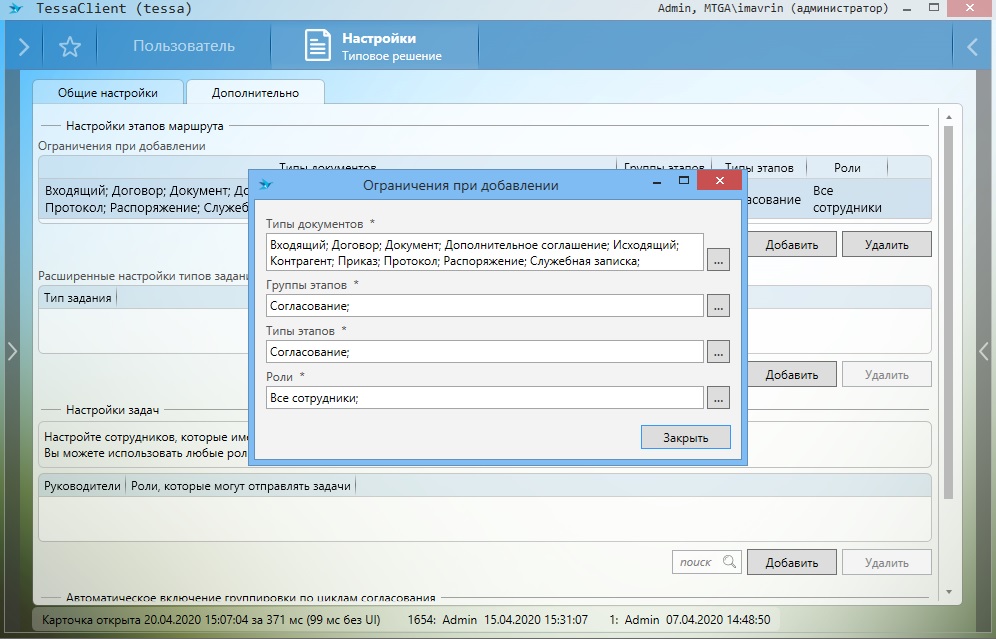
Task: Click Добавить button next to the search box
Action: (791, 562)
